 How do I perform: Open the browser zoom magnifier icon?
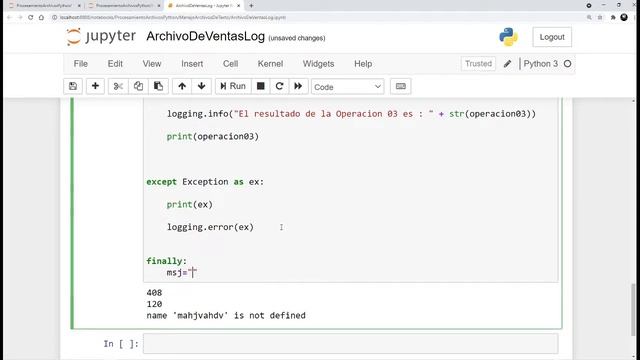[589, 18]
